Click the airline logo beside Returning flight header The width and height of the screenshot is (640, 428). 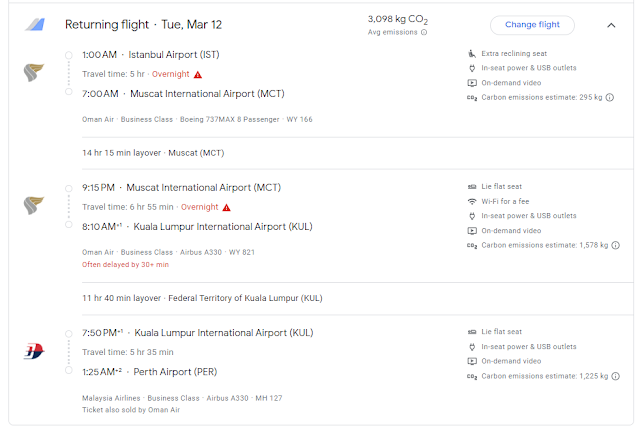[35, 24]
